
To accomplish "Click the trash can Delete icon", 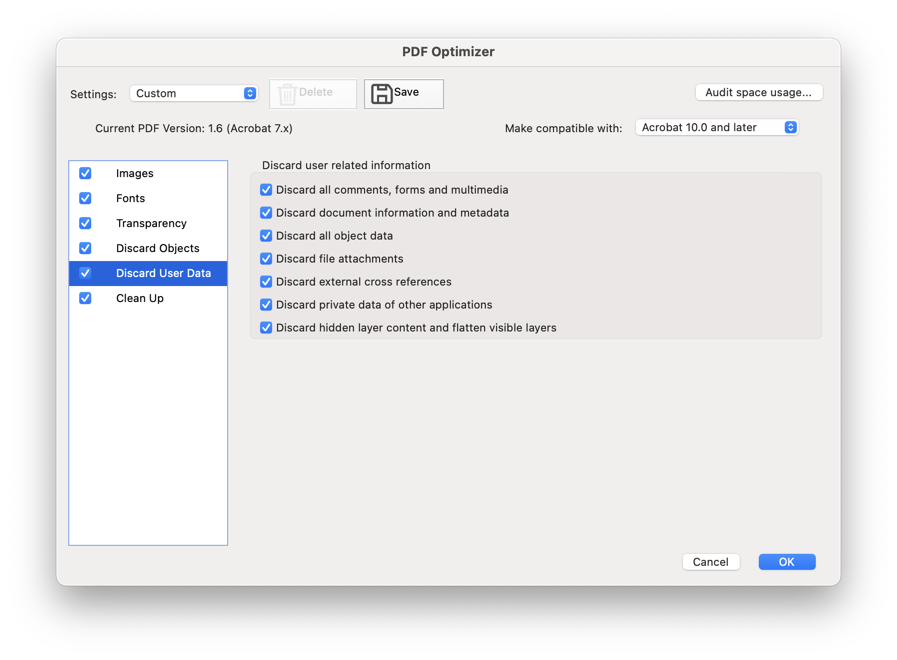I will pos(287,94).
